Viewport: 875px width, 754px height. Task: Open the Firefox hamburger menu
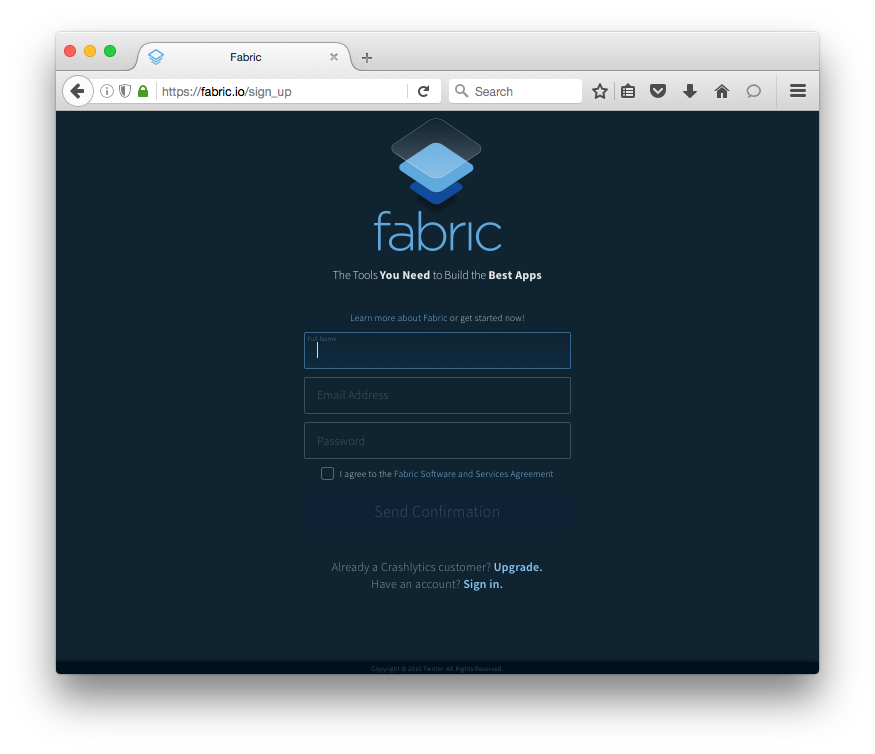(797, 90)
